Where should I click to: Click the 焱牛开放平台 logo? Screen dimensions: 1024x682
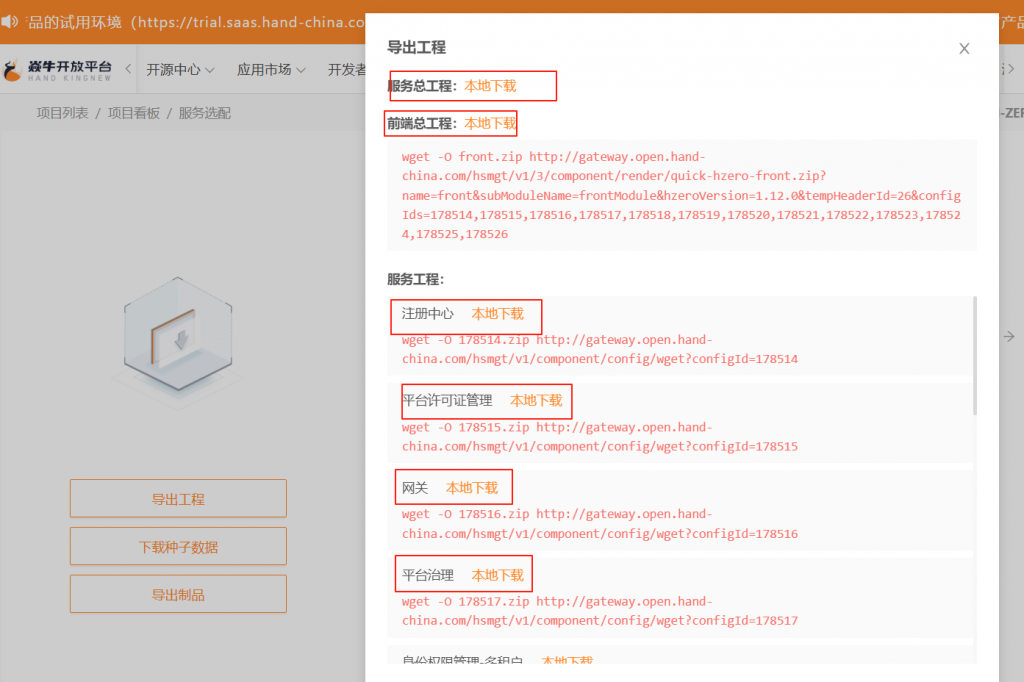(x=58, y=69)
